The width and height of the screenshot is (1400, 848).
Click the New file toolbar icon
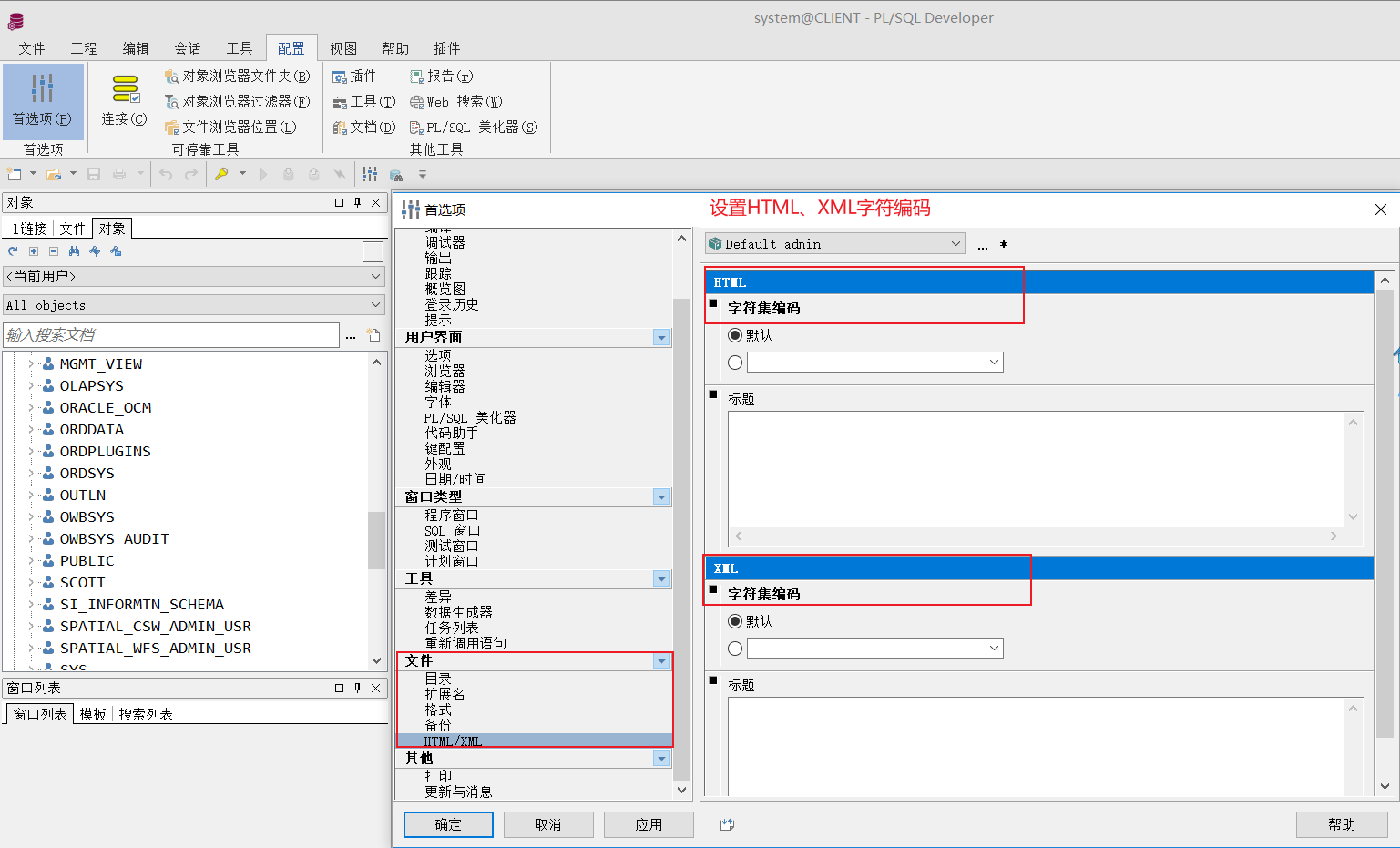15,174
